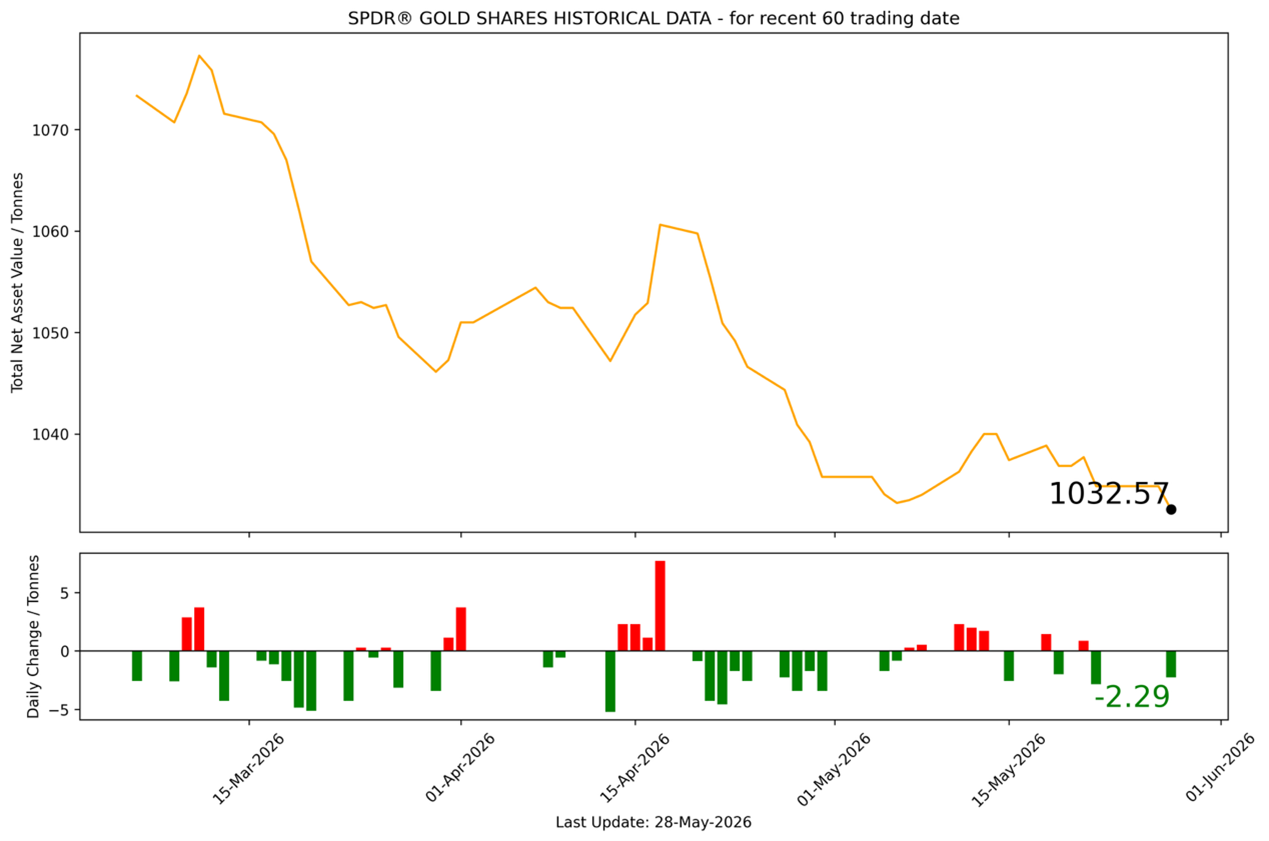This screenshot has width=1269, height=841.
Task: Click the 5 tick on daily change axis
Action: click(x=63, y=592)
